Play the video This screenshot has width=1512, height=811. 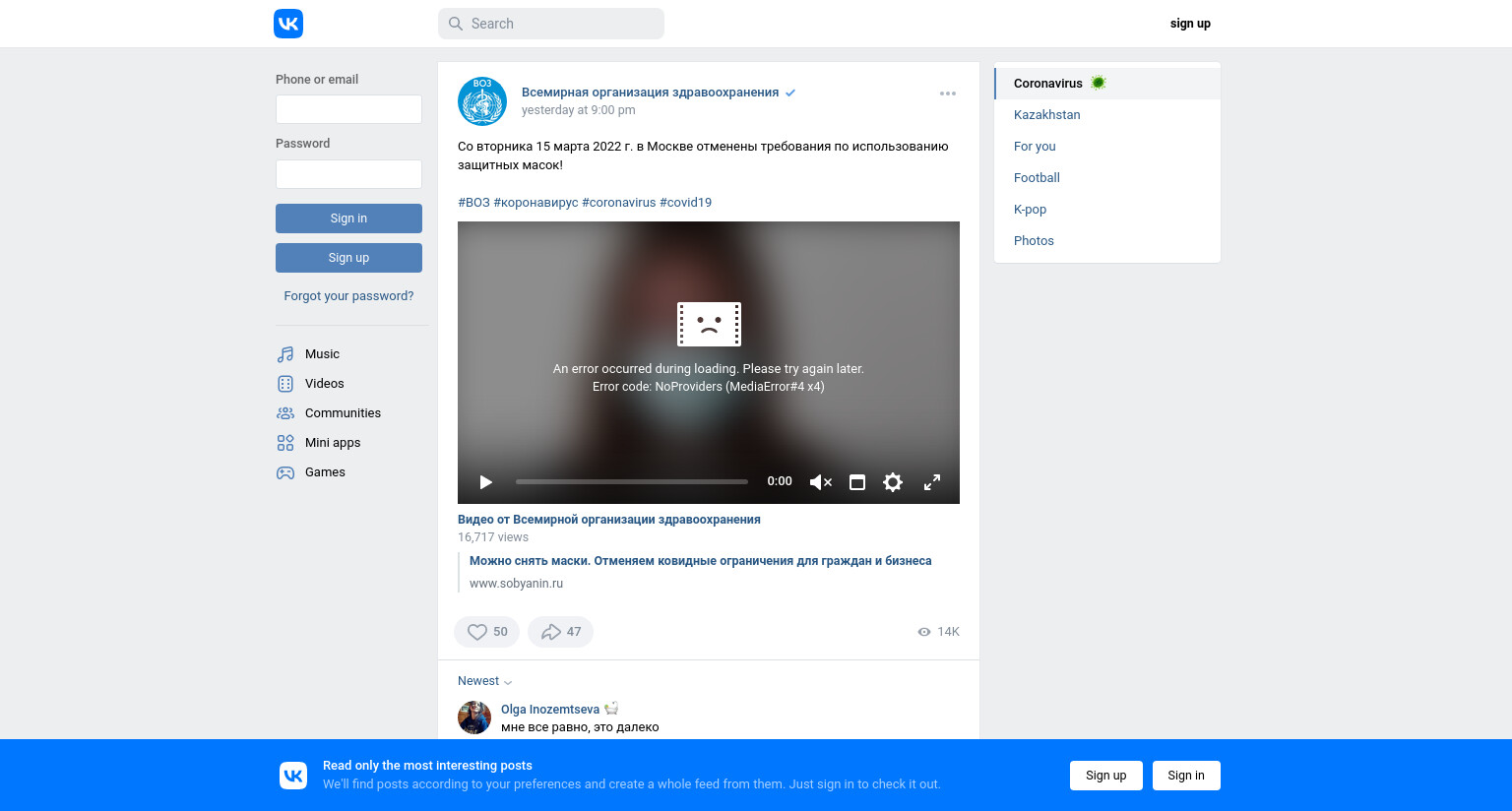pyautogui.click(x=485, y=482)
